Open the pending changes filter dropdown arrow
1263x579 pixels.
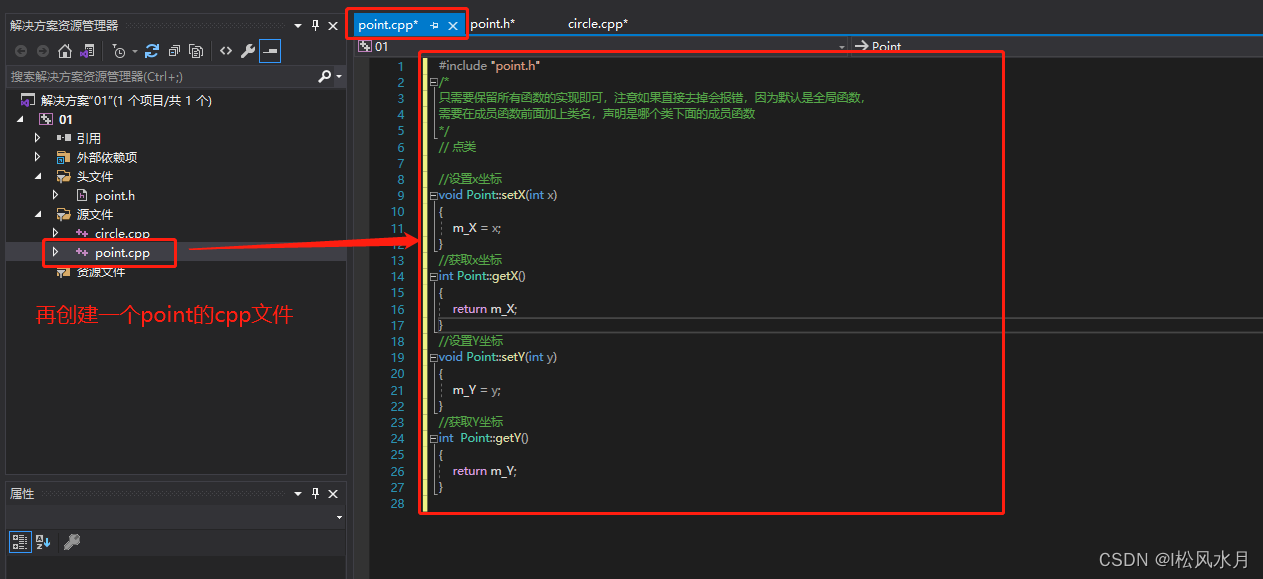click(x=134, y=51)
